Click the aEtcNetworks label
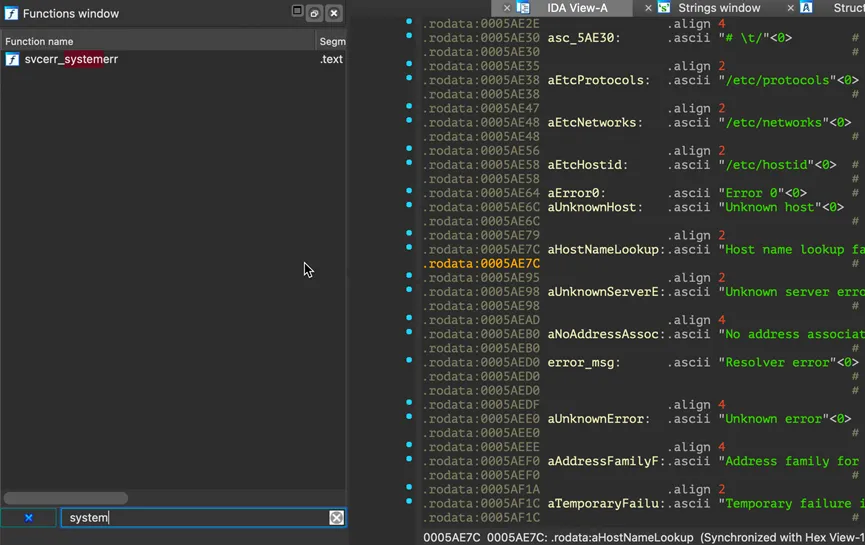The width and height of the screenshot is (865, 545). click(x=595, y=122)
